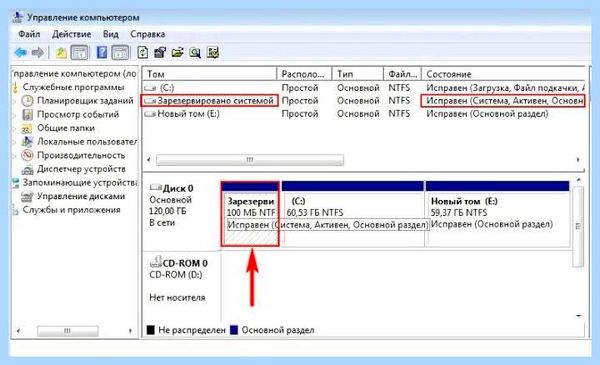The image size is (600, 365).
Task: Click the black Не распределен legend swatch
Action: pos(151,330)
